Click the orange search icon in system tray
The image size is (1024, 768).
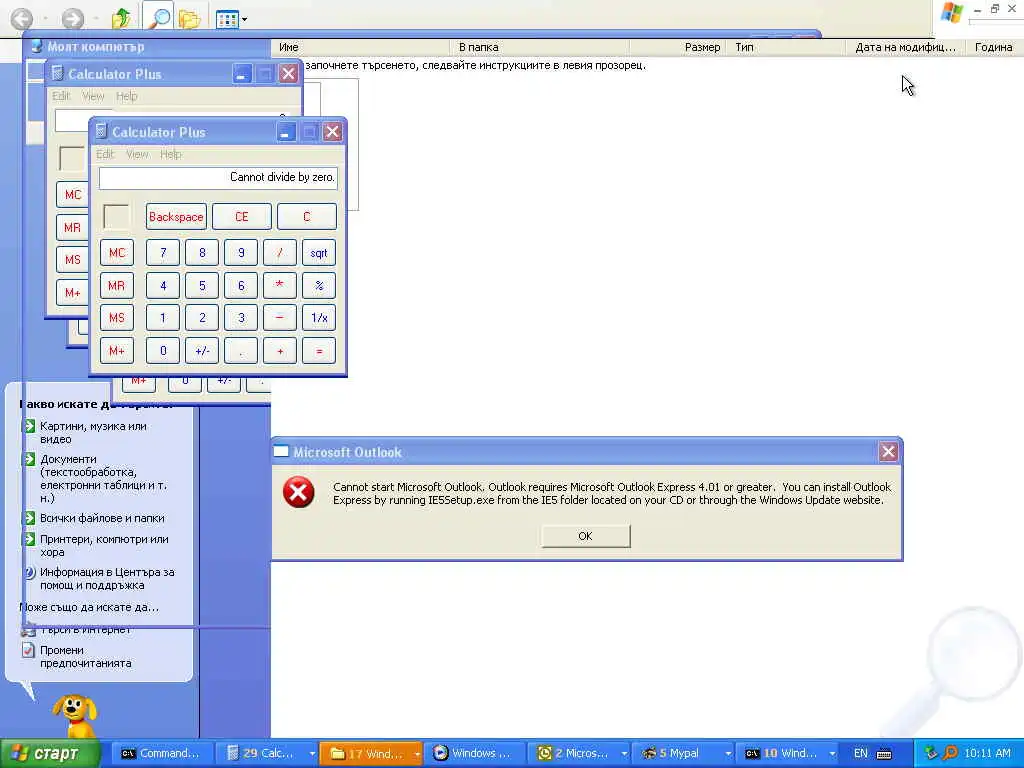pyautogui.click(x=950, y=753)
